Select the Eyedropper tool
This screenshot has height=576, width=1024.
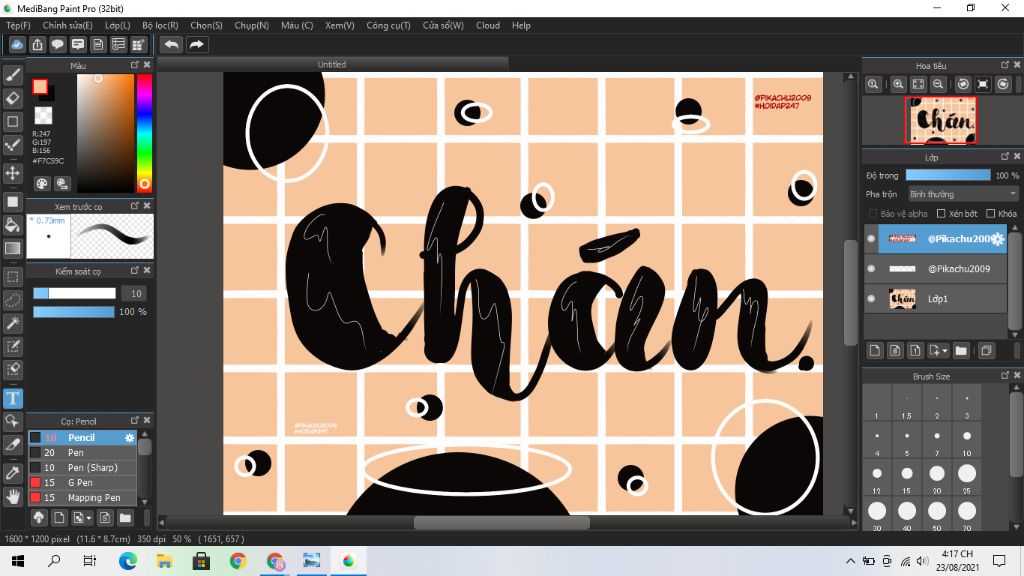[12, 473]
